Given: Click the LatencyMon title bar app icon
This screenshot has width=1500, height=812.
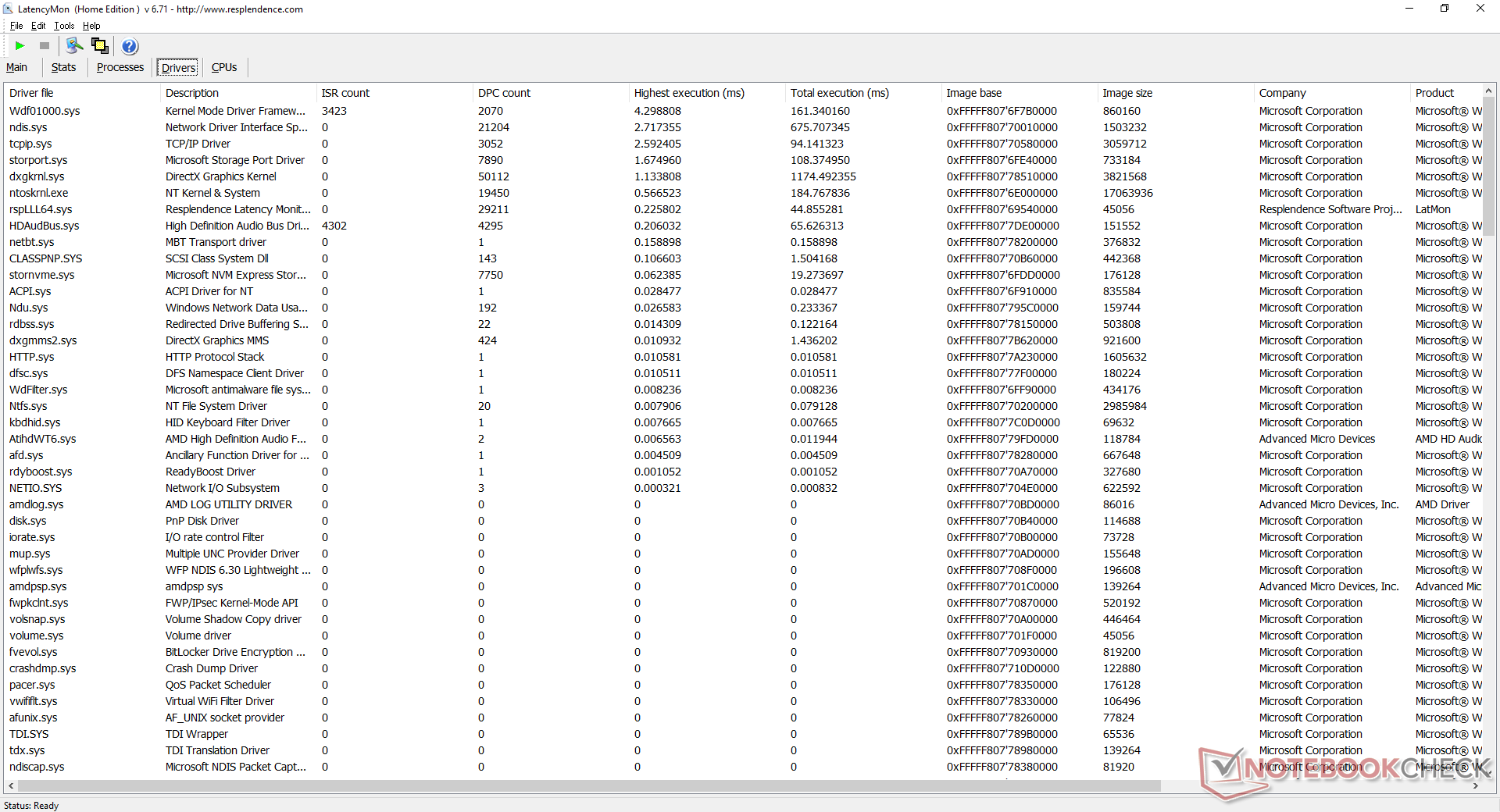Looking at the screenshot, I should point(8,9).
